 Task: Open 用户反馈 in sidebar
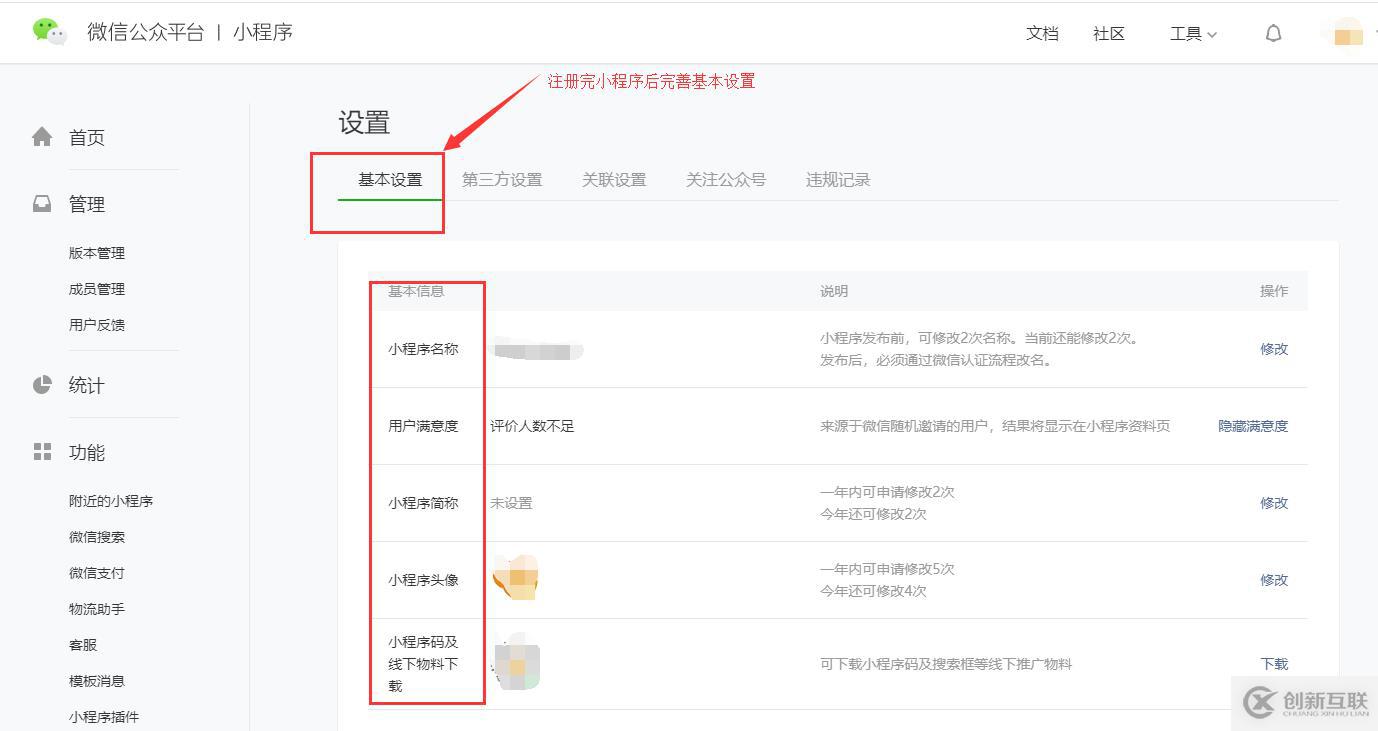[97, 325]
